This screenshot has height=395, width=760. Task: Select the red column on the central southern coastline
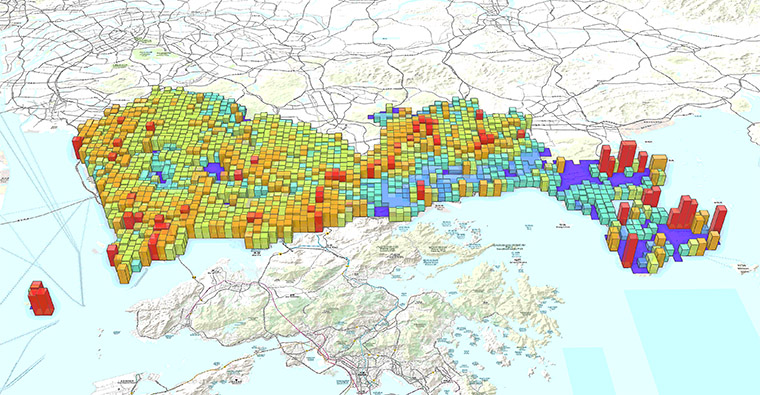pyautogui.click(x=319, y=221)
